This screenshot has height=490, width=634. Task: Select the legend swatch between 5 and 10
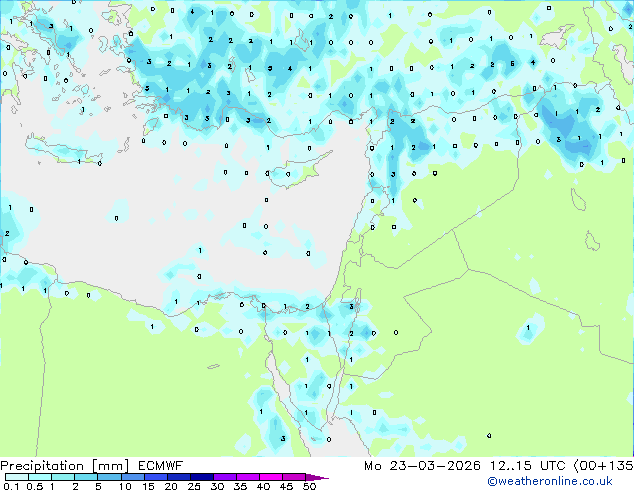[109, 477]
